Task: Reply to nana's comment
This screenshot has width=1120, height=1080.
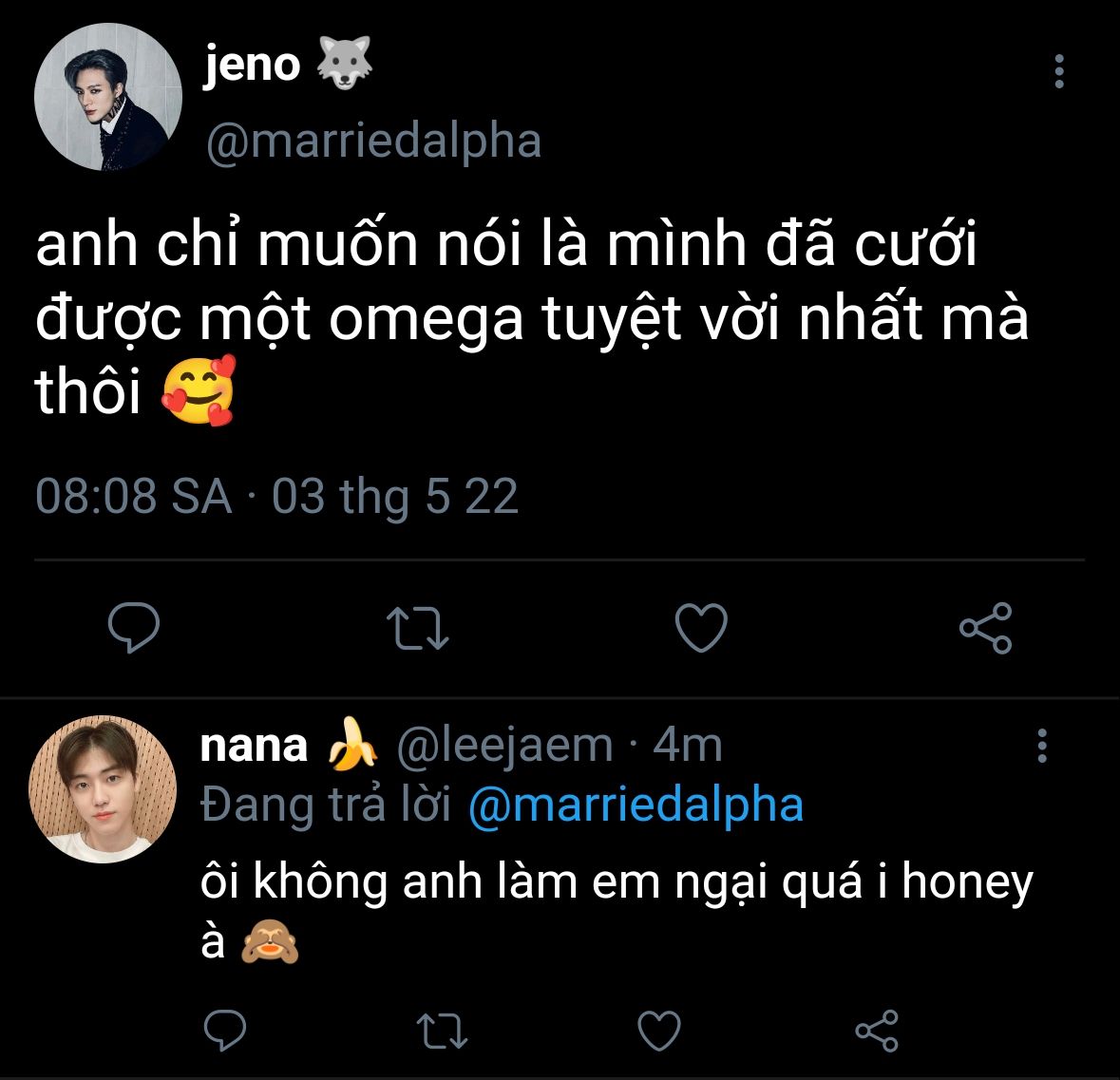Action: click(x=225, y=1031)
